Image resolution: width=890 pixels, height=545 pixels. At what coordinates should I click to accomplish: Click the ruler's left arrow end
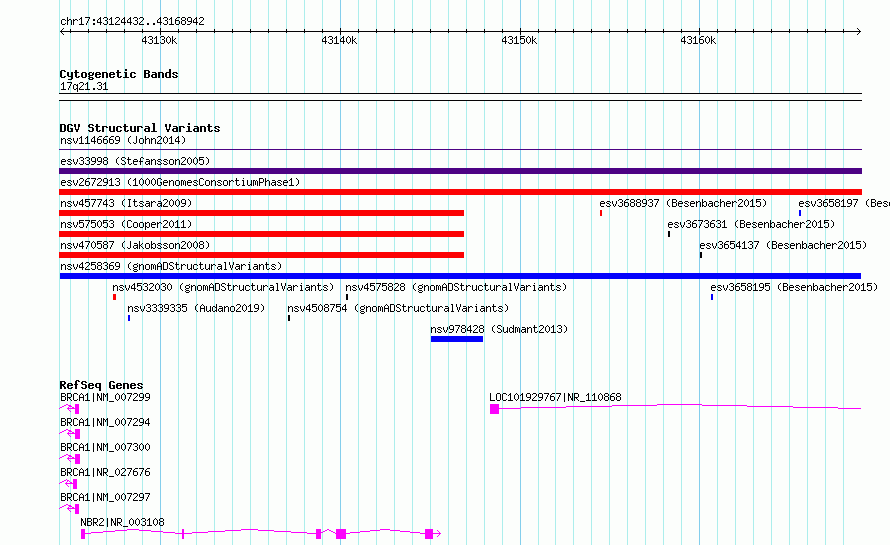[62, 32]
